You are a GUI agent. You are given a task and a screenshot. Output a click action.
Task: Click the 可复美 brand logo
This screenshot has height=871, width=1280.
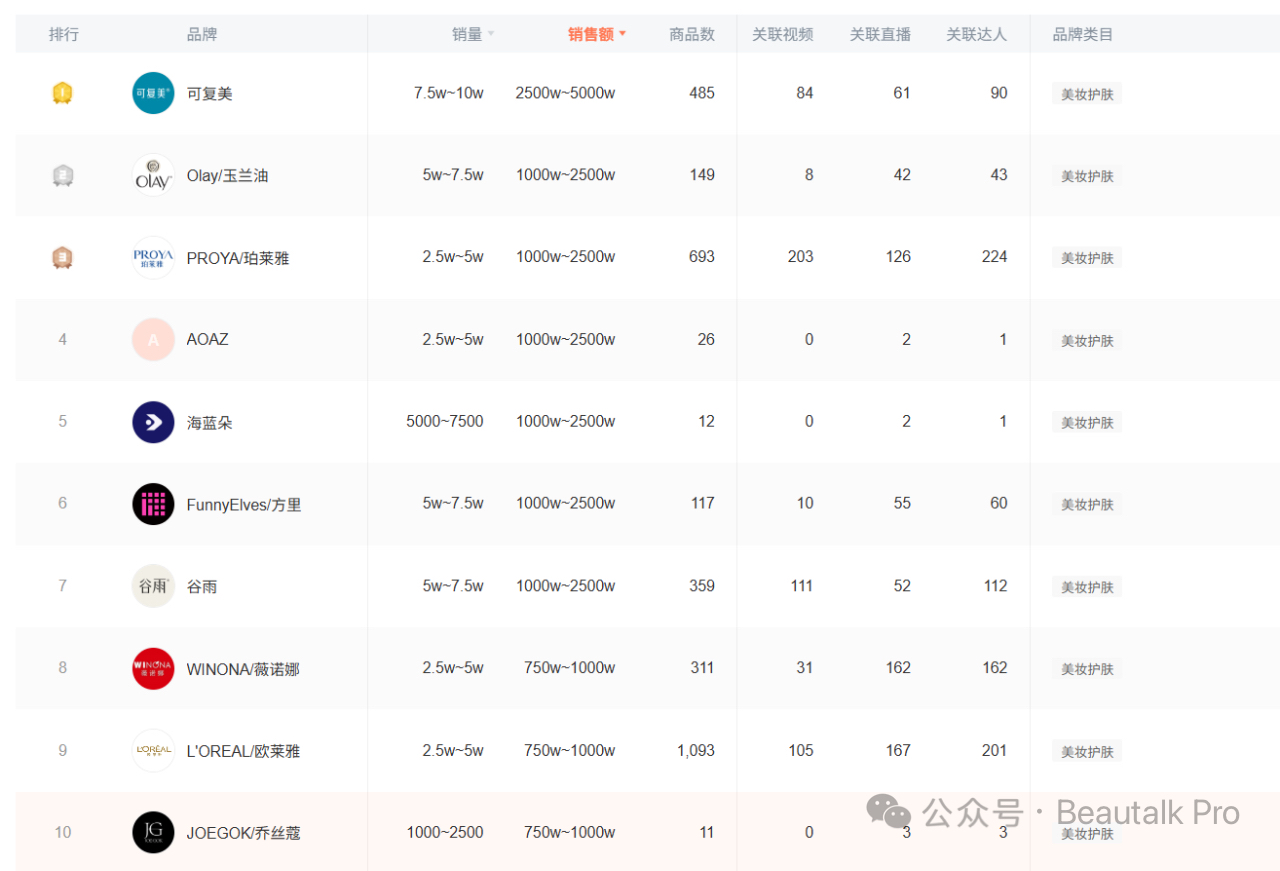(153, 93)
